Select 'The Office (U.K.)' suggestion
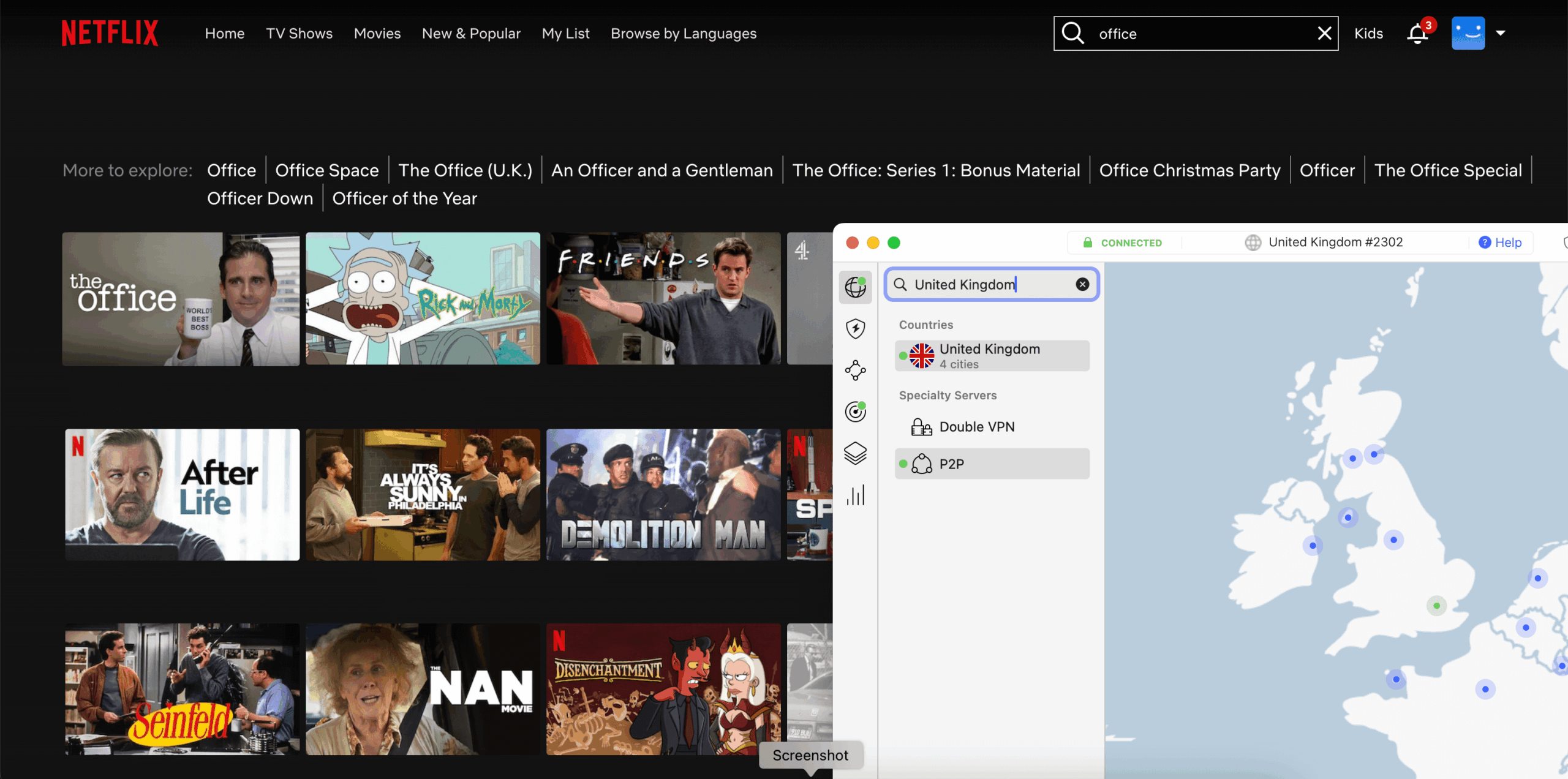Screen dimensions: 1568x779 [x=466, y=170]
